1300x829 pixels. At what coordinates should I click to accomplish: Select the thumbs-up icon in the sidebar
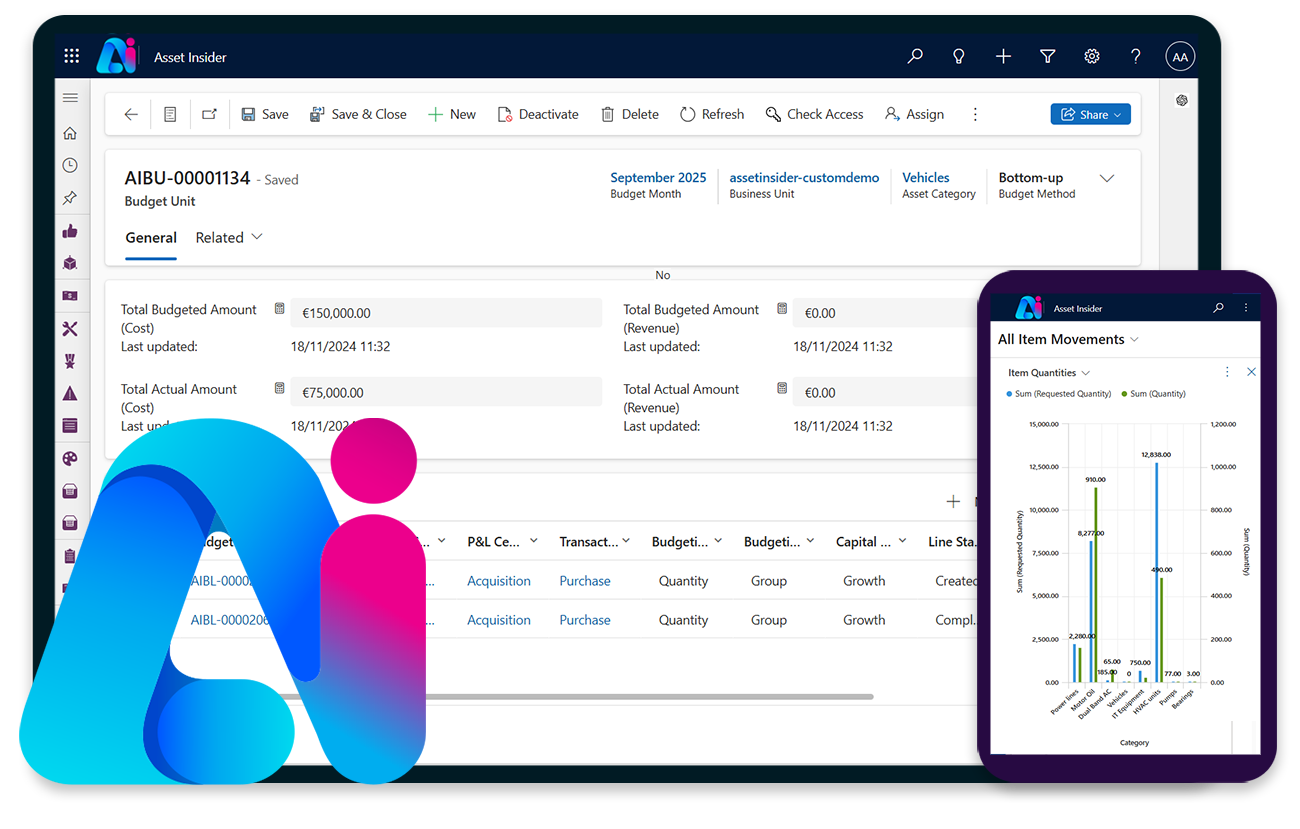(70, 231)
